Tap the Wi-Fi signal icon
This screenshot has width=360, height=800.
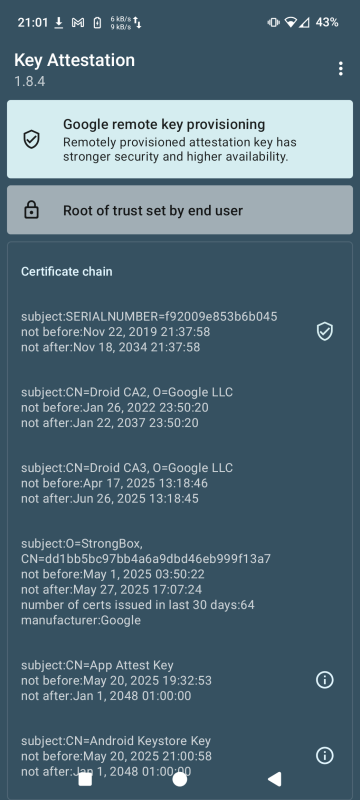point(291,22)
